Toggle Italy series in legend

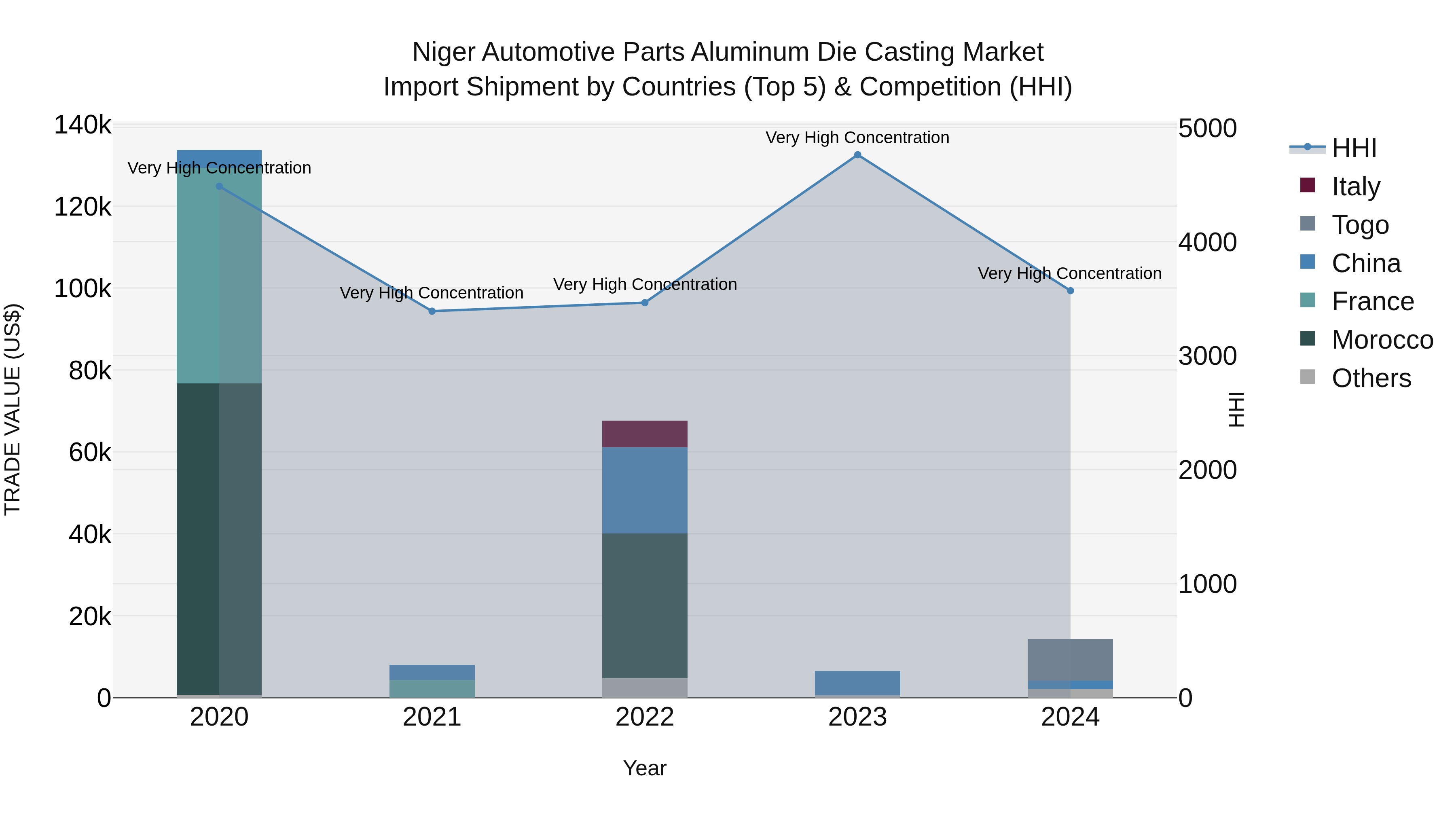(1340, 186)
